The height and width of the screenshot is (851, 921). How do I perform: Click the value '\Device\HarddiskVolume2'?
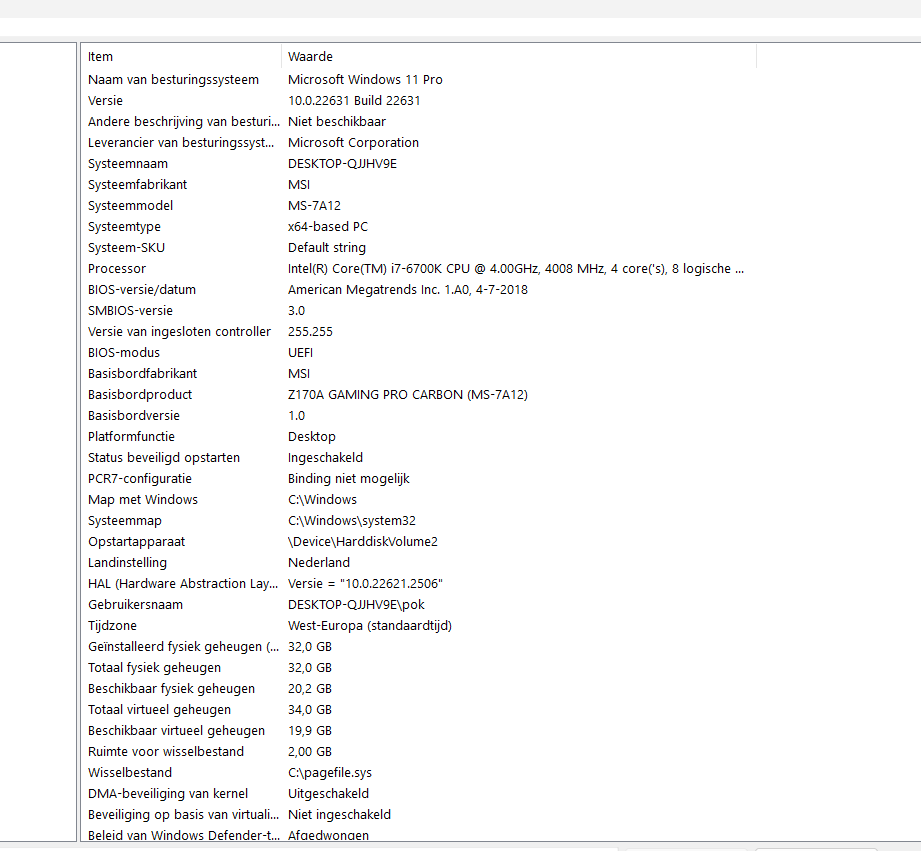click(x=362, y=542)
